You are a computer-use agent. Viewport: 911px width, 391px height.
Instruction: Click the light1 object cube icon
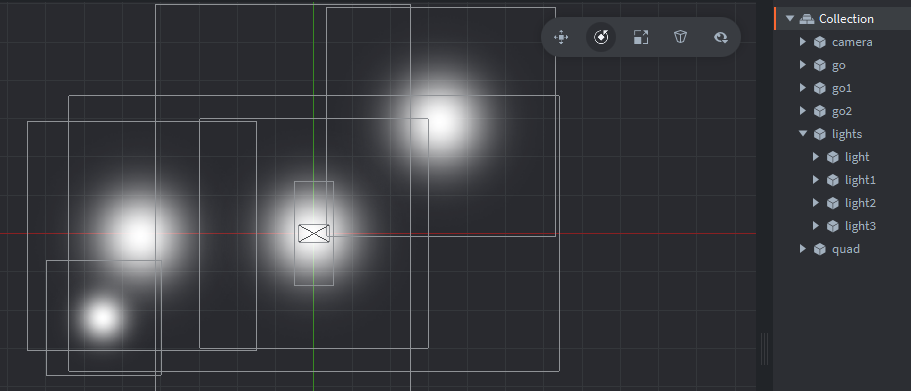[833, 180]
